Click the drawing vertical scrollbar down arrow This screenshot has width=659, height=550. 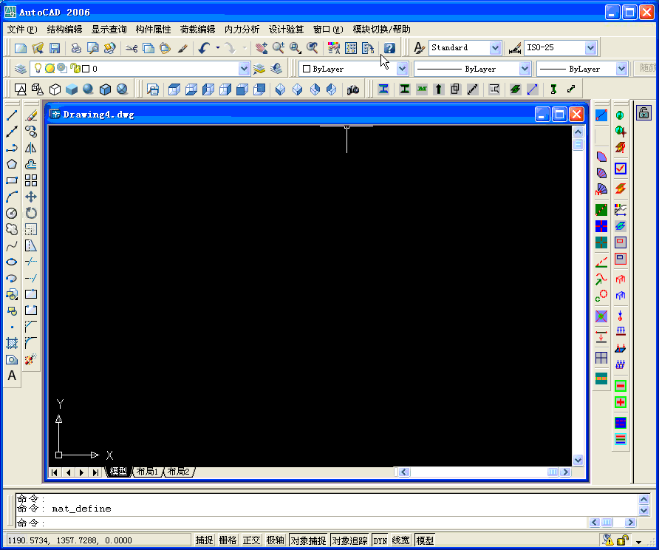point(578,460)
